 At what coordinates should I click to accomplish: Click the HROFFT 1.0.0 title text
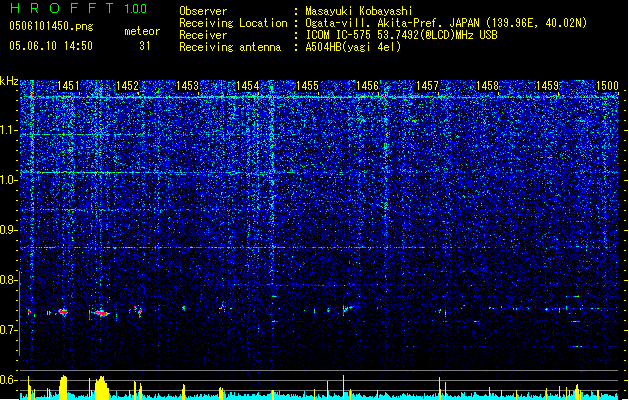pos(78,8)
